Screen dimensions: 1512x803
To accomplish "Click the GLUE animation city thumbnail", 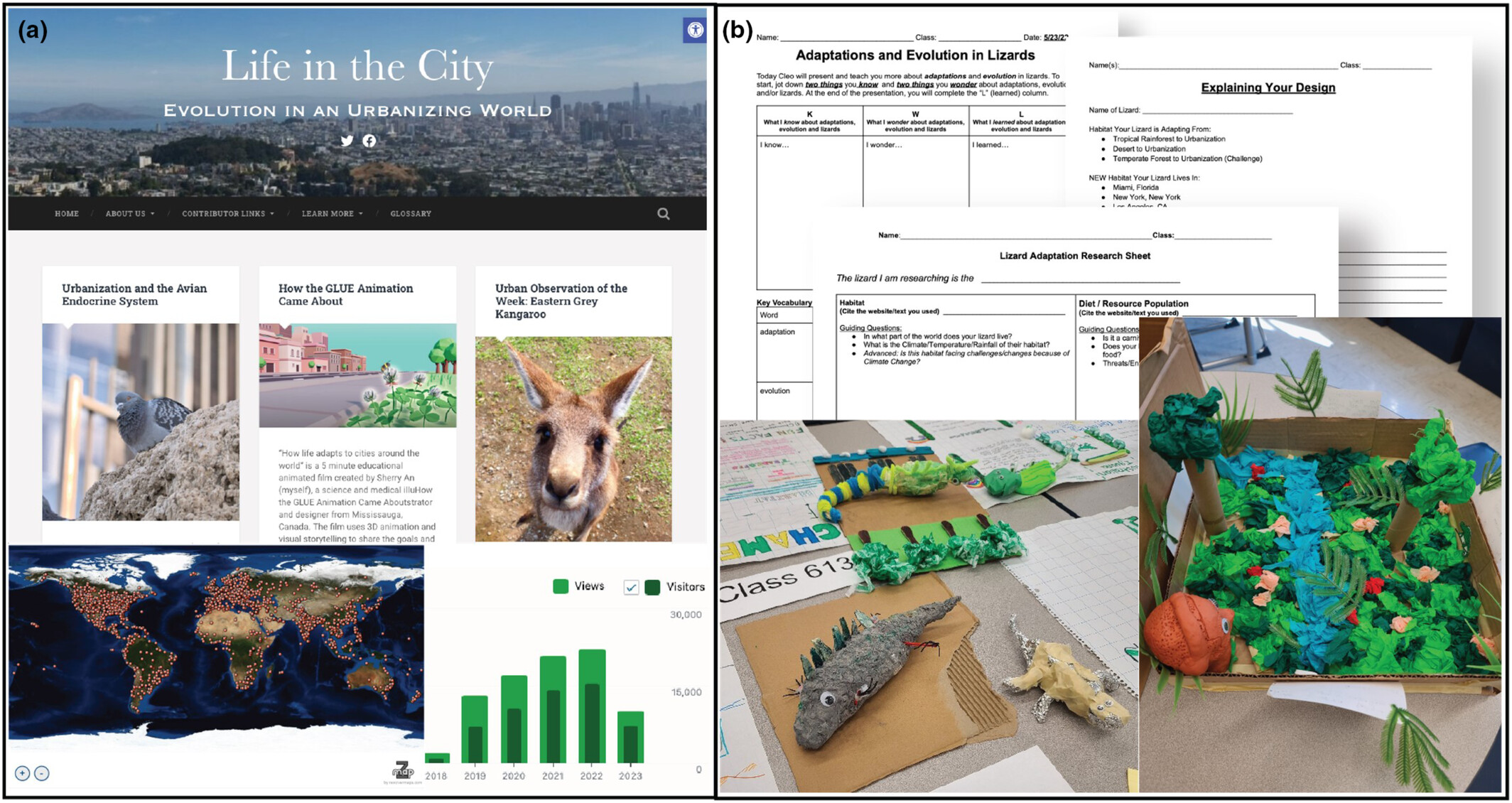I will (357, 375).
